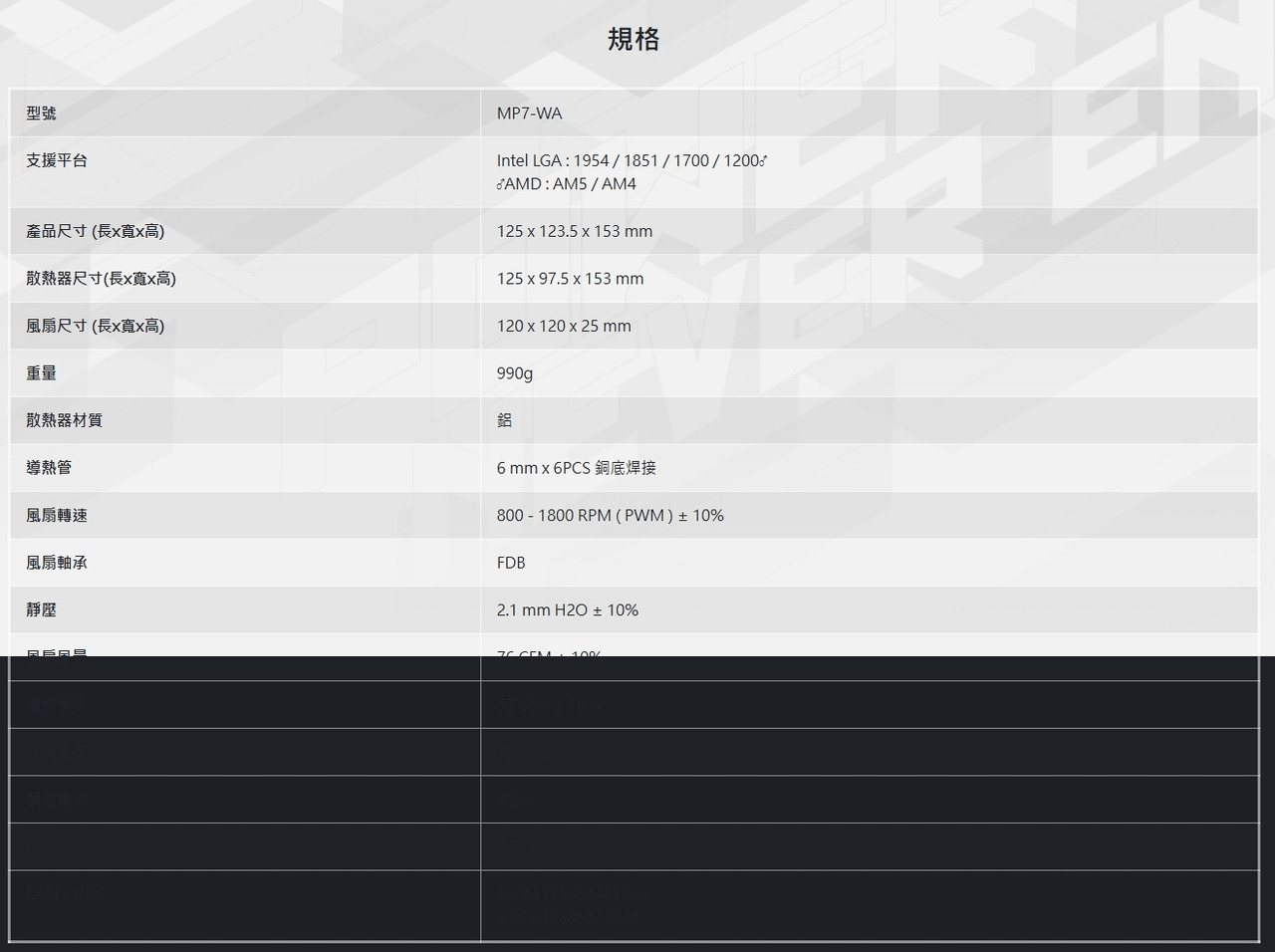Screen dimensions: 1275x952
Task: Select the Intel LGA socket list text
Action: [x=632, y=160]
